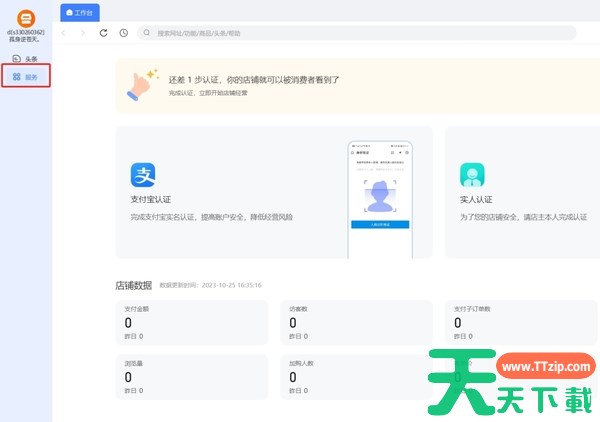
Task: Select the 支付金额 data card
Action: point(191,322)
